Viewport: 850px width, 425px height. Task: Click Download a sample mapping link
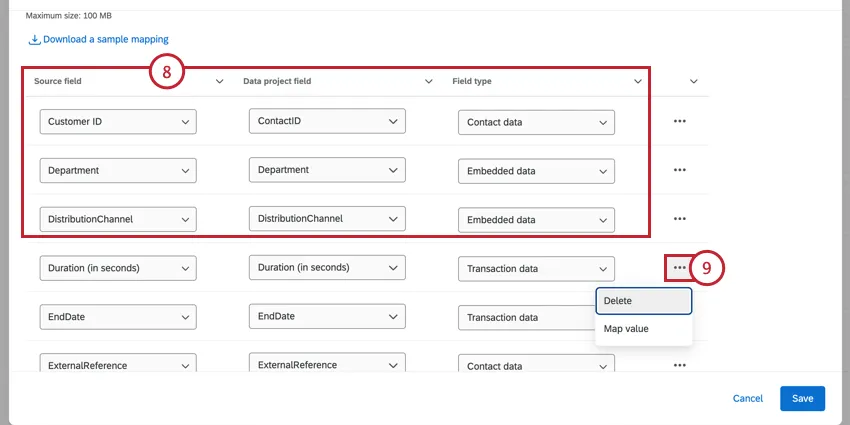(x=105, y=40)
